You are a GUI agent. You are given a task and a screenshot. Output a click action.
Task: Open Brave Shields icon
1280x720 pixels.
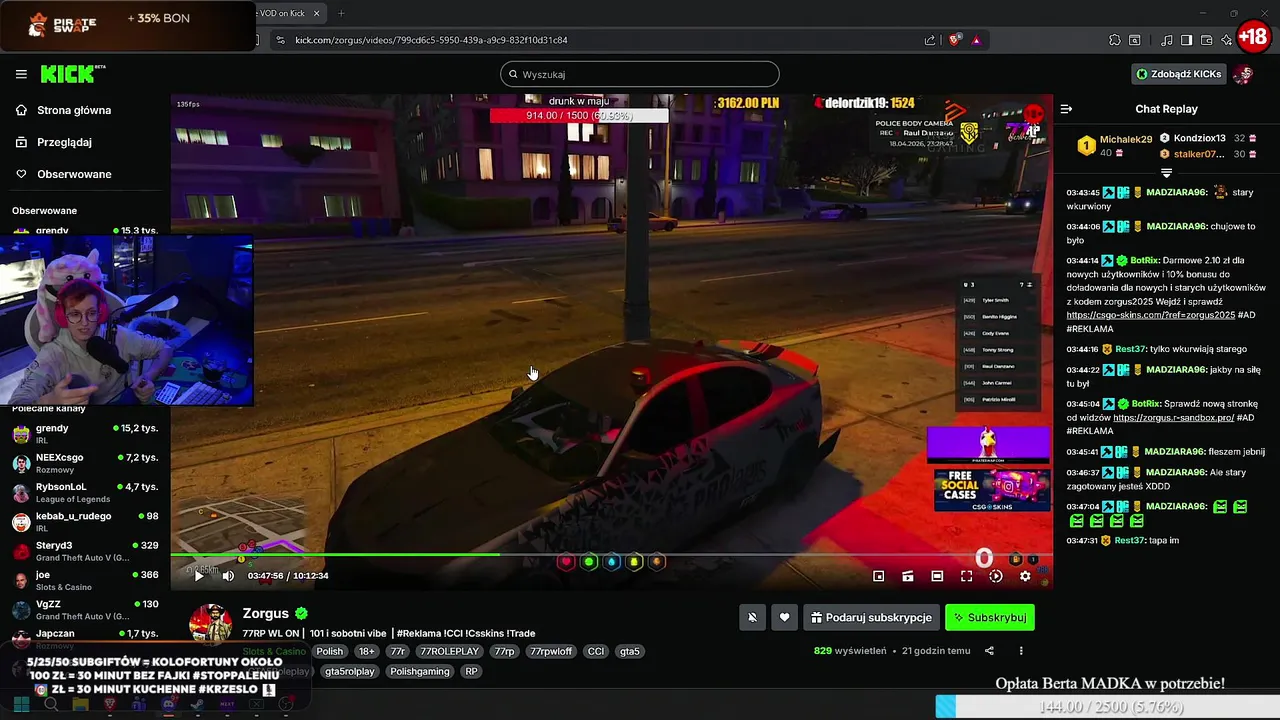(x=955, y=40)
